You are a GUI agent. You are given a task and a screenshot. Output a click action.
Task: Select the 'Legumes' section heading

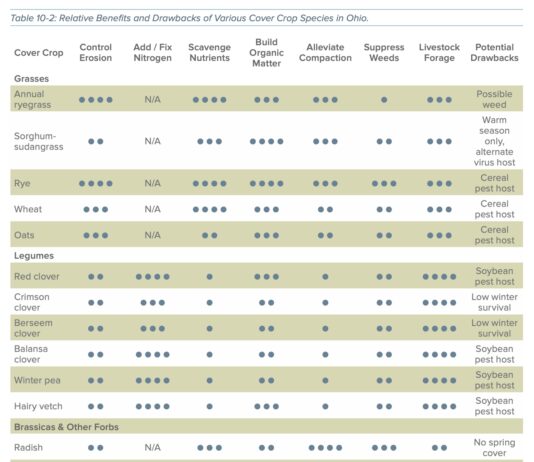(x=34, y=256)
